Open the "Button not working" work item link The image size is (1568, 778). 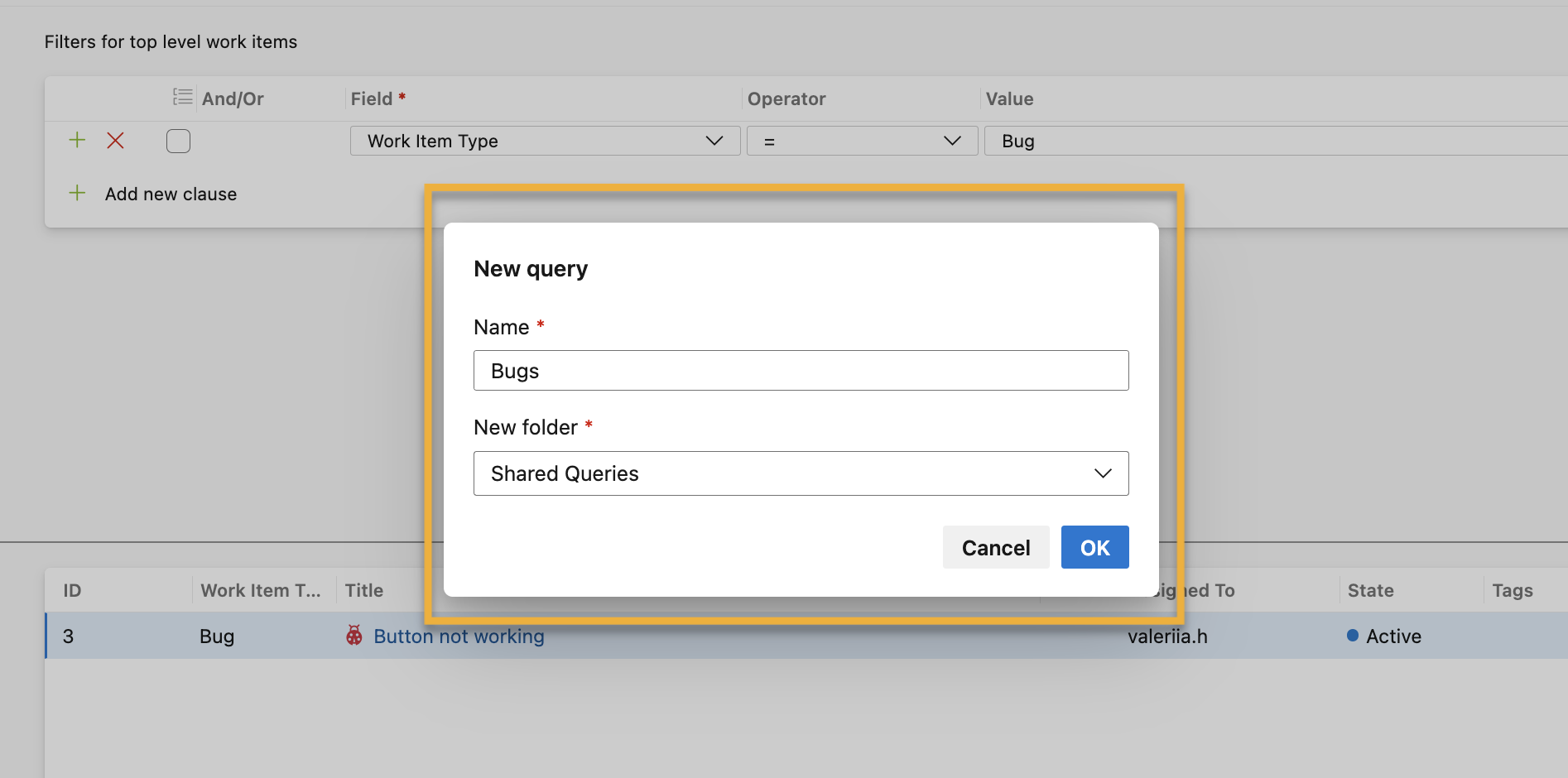tap(459, 636)
